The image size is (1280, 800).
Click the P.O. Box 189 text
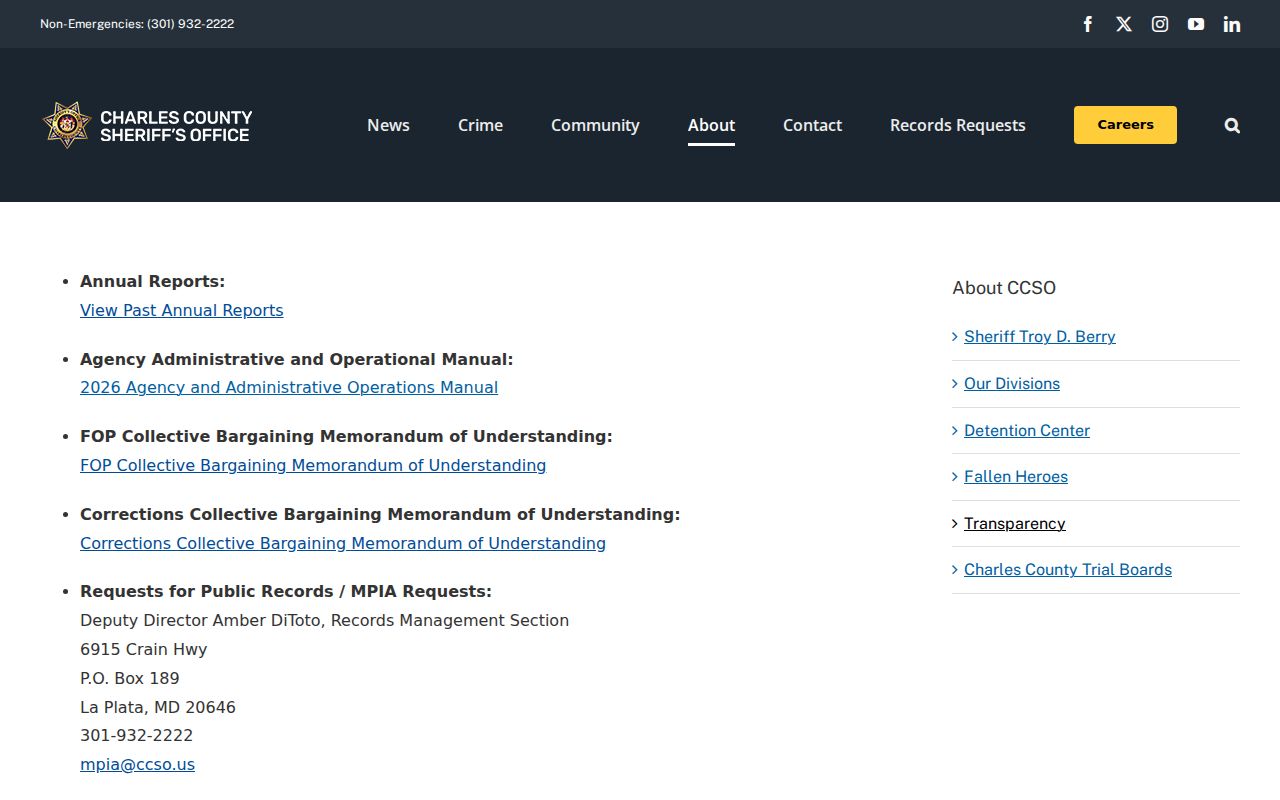(130, 678)
